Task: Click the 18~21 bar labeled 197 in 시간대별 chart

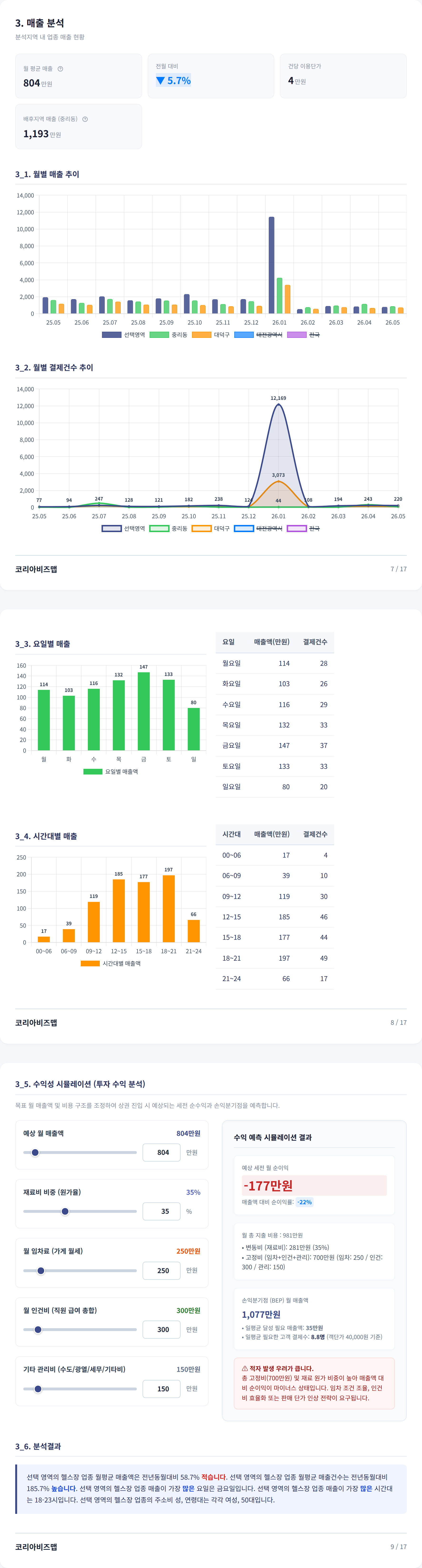Action: click(x=169, y=909)
